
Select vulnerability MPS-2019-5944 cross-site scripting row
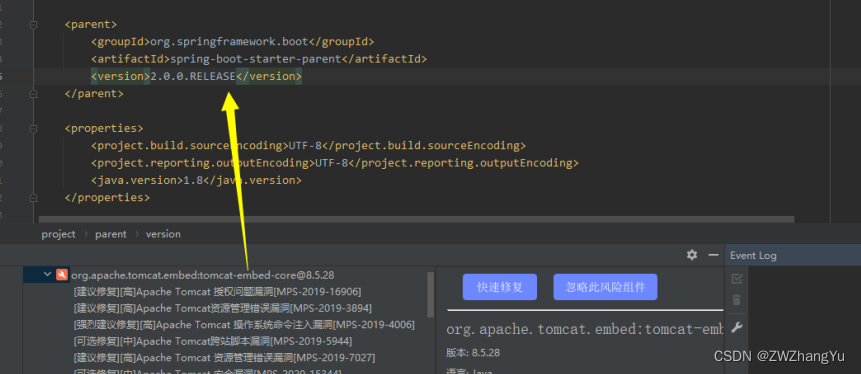[x=213, y=341]
